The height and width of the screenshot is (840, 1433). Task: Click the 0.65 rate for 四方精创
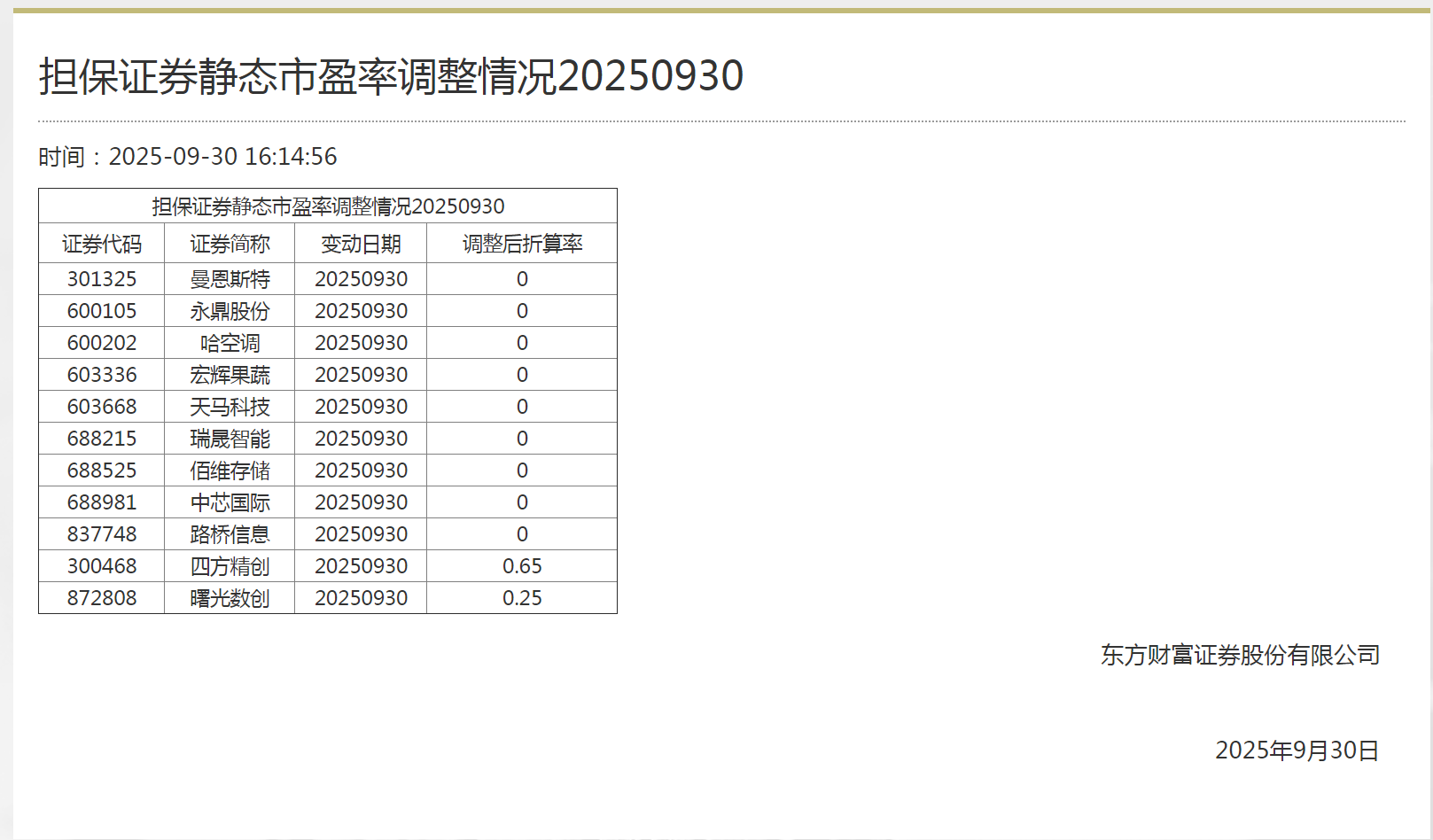522,566
